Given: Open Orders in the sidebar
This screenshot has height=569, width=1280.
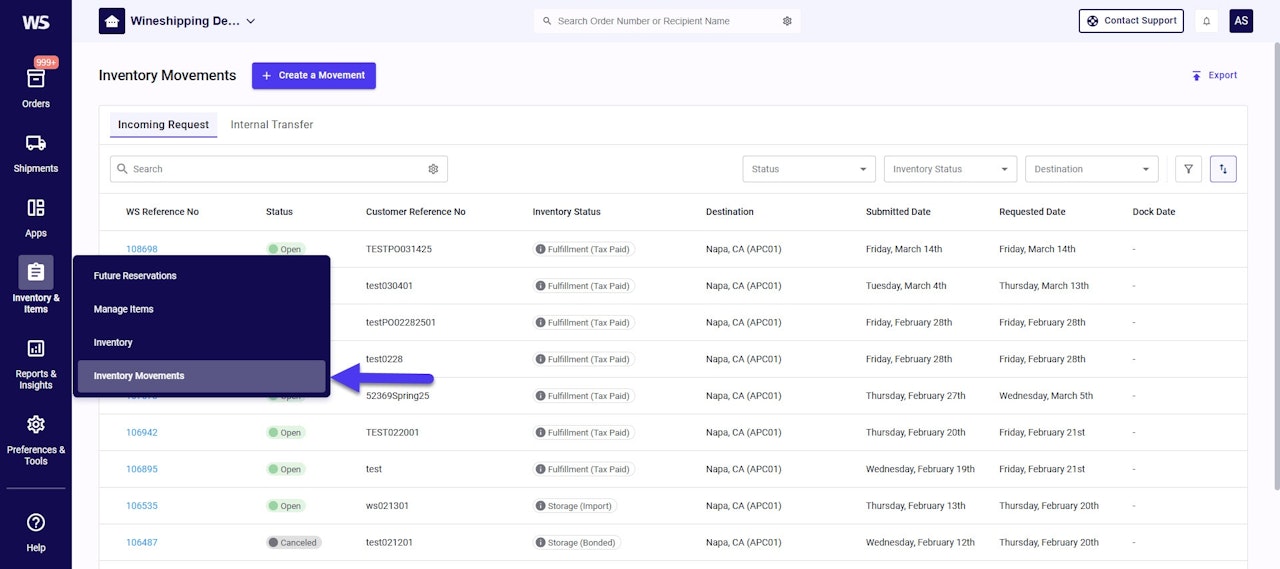Looking at the screenshot, I should 36,86.
